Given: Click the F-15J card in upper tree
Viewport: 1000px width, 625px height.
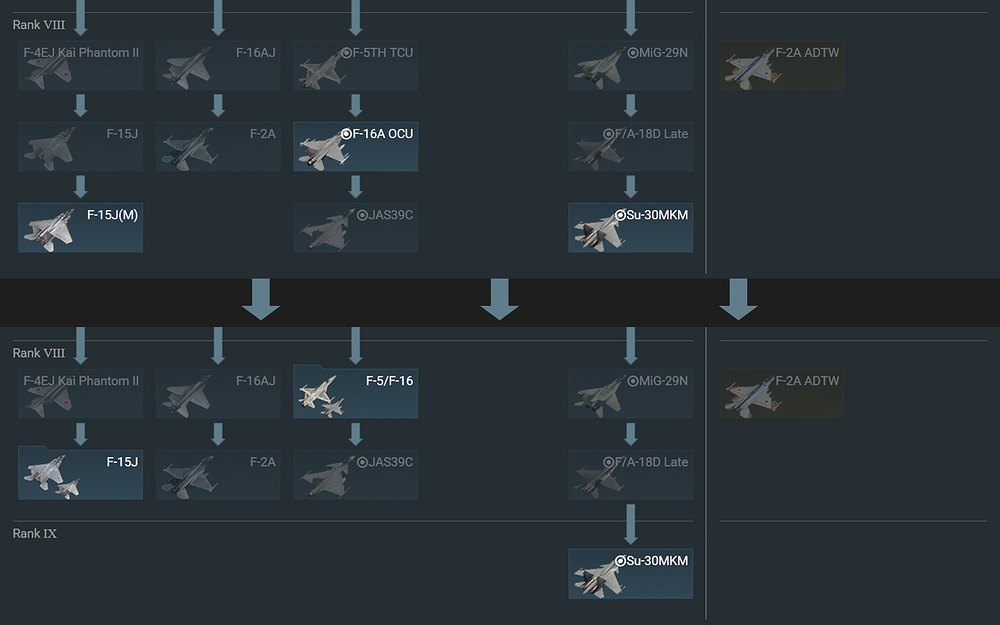Looking at the screenshot, I should [80, 147].
